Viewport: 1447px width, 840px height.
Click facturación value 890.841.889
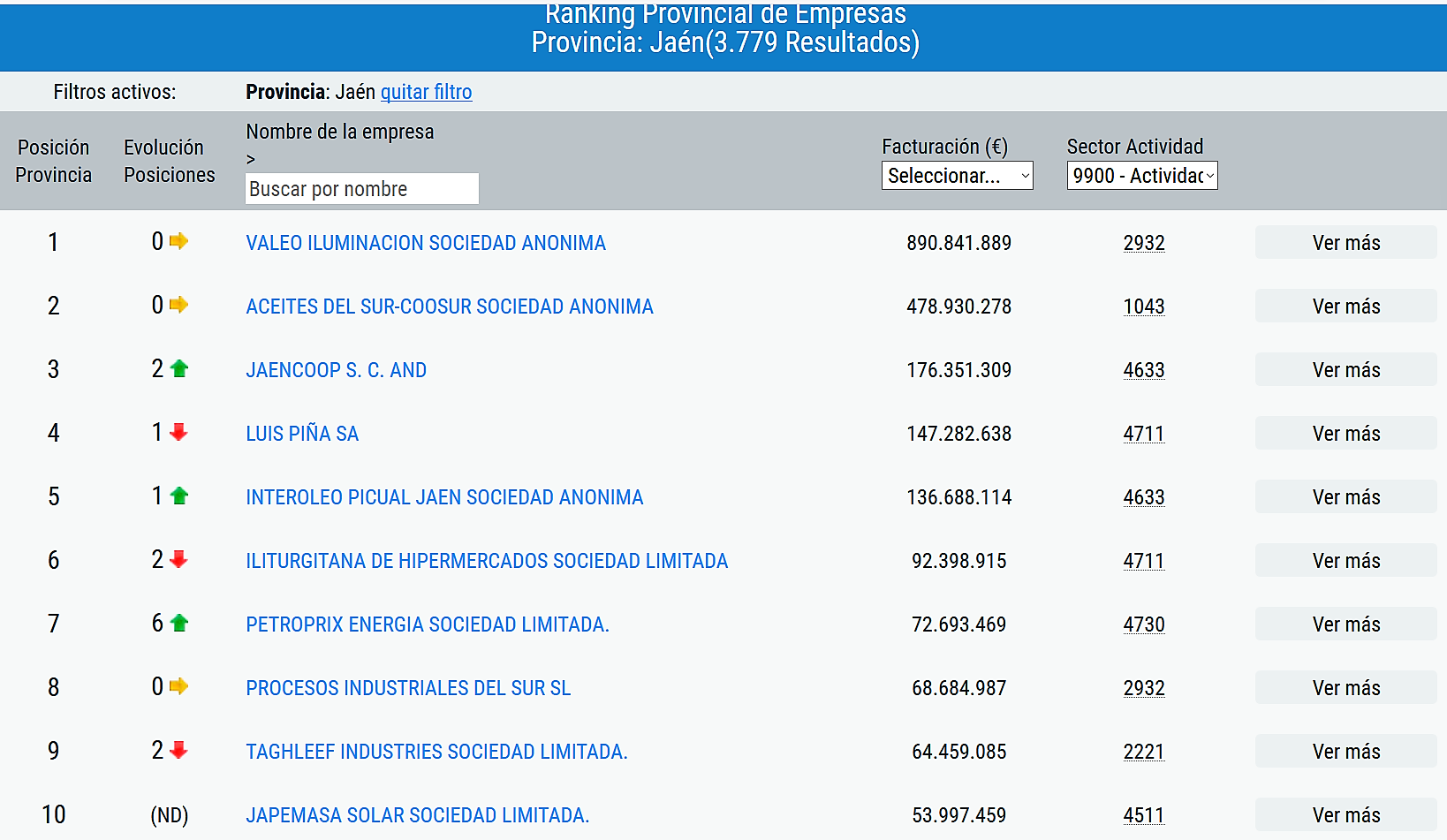coord(958,243)
